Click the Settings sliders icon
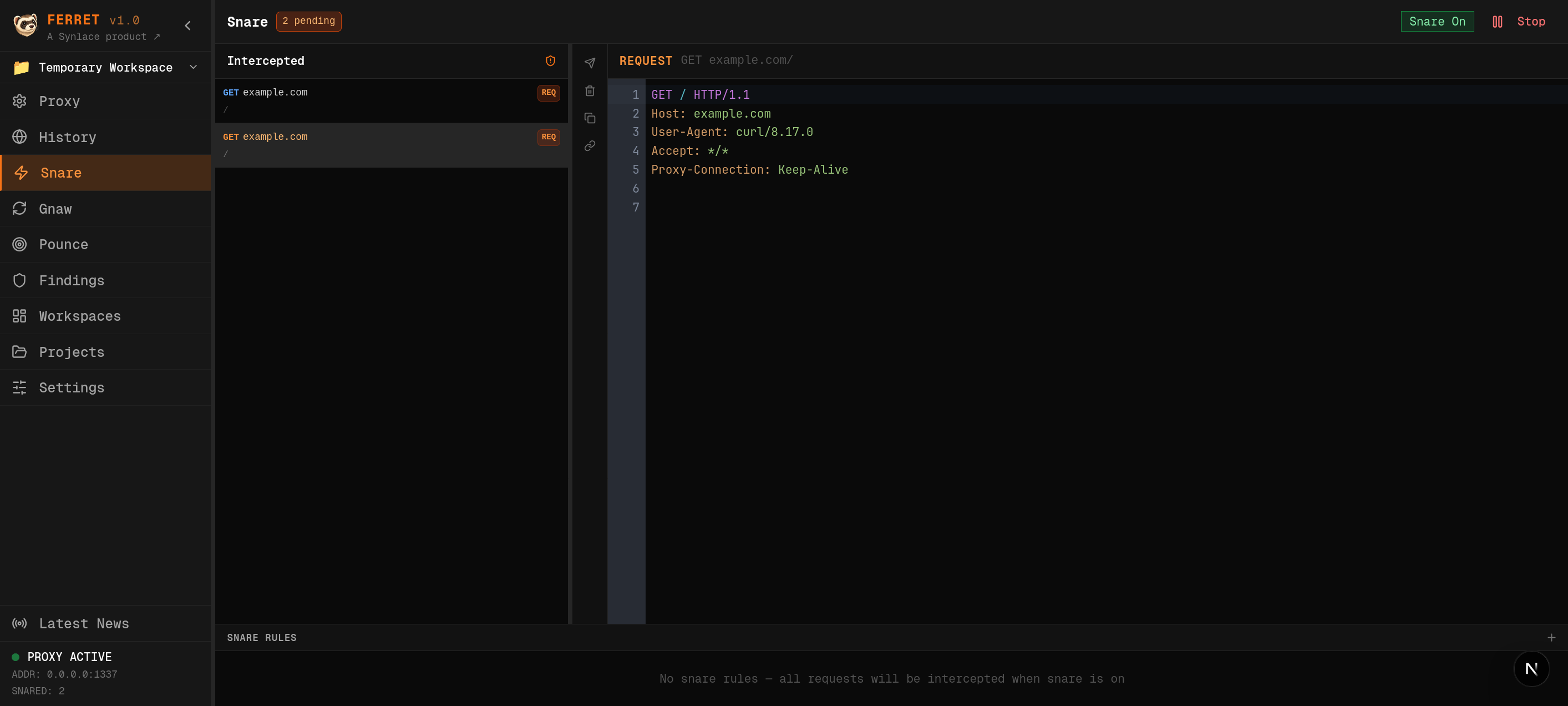This screenshot has height=706, width=1568. pos(19,387)
